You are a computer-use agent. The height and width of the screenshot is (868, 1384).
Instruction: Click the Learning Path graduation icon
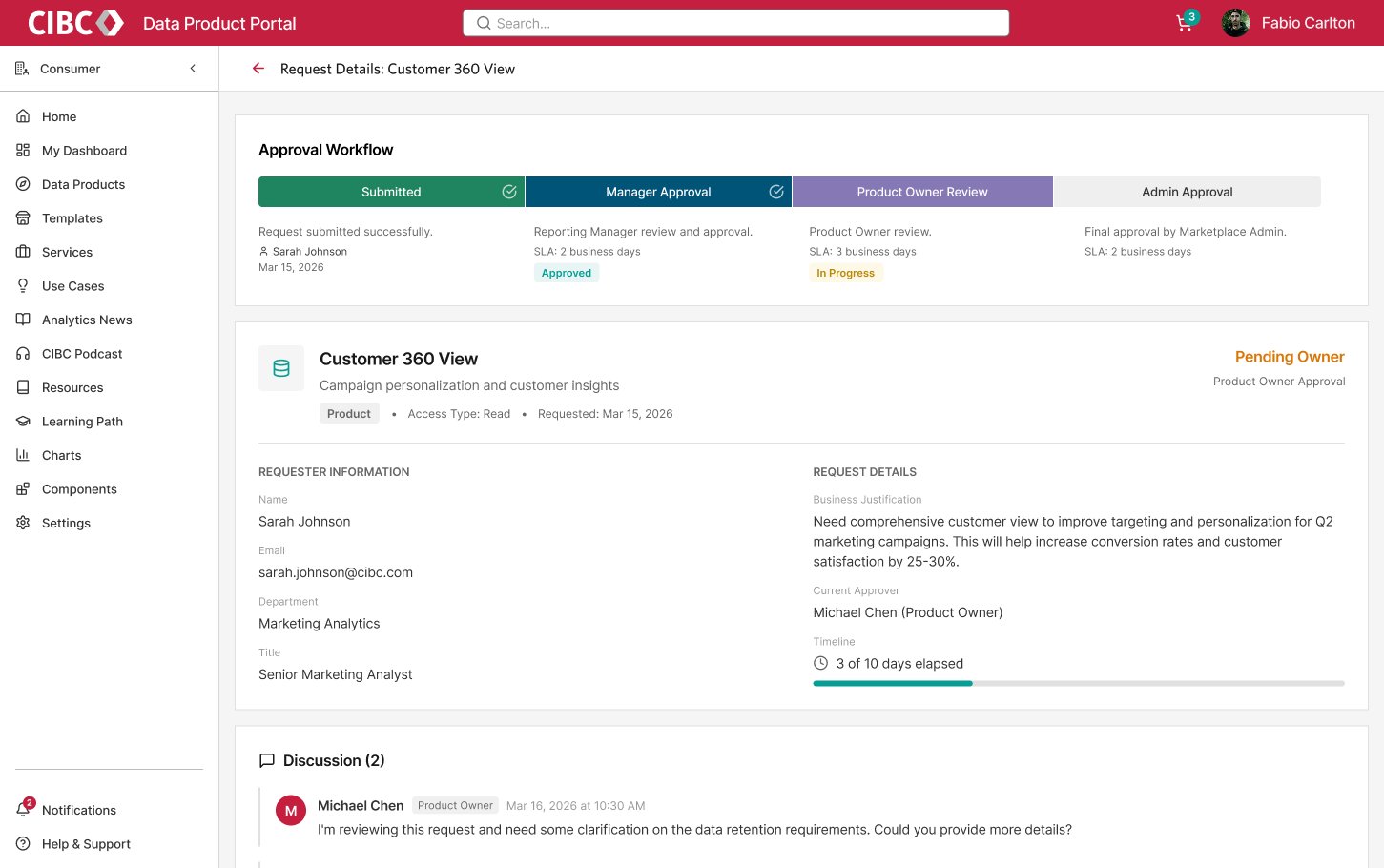pyautogui.click(x=23, y=422)
